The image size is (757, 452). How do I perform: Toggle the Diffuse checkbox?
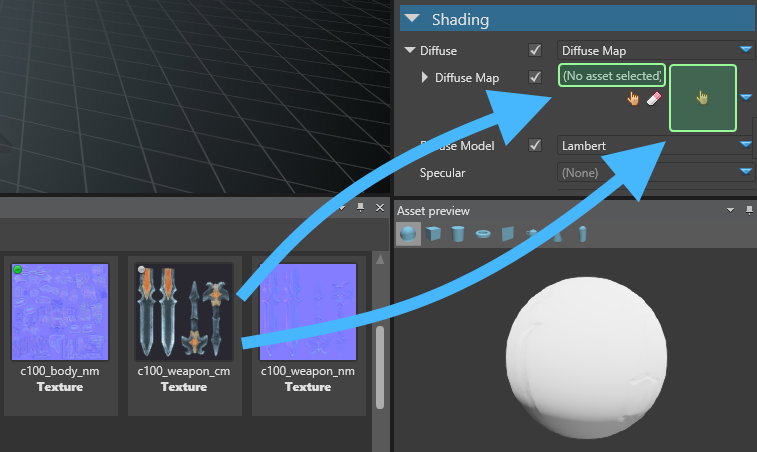pos(535,50)
